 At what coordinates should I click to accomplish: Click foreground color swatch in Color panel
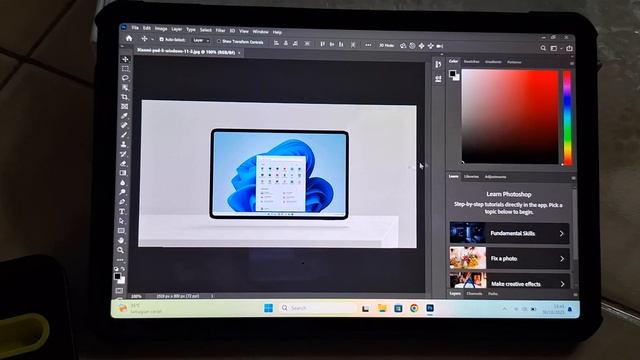pyautogui.click(x=452, y=73)
